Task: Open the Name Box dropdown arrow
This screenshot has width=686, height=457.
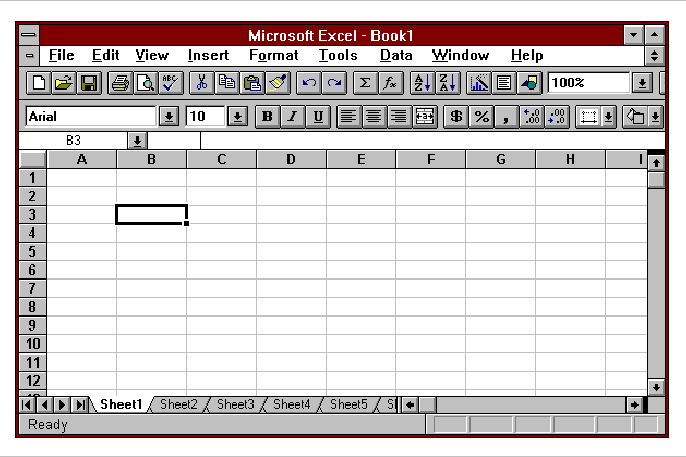Action: pos(137,141)
